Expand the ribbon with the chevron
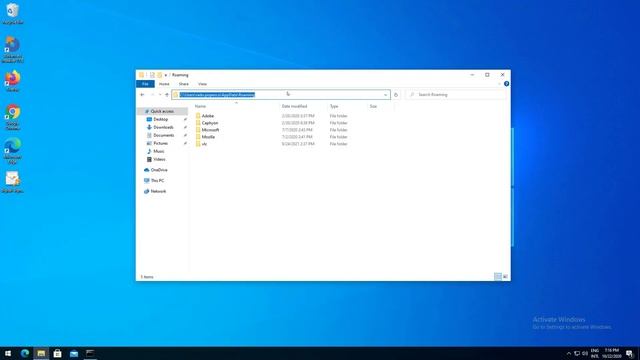The width and height of the screenshot is (640, 360). pyautogui.click(x=499, y=84)
